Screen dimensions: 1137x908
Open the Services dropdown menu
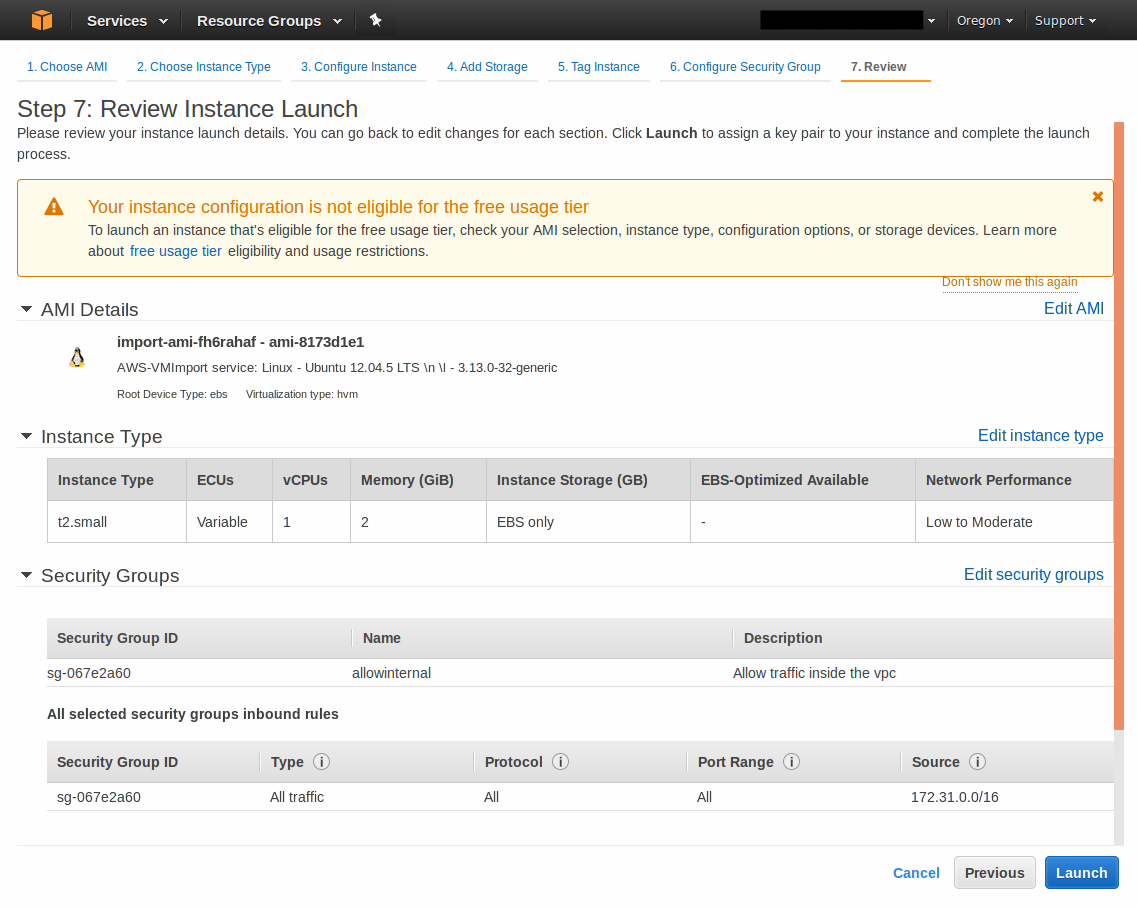coord(125,20)
